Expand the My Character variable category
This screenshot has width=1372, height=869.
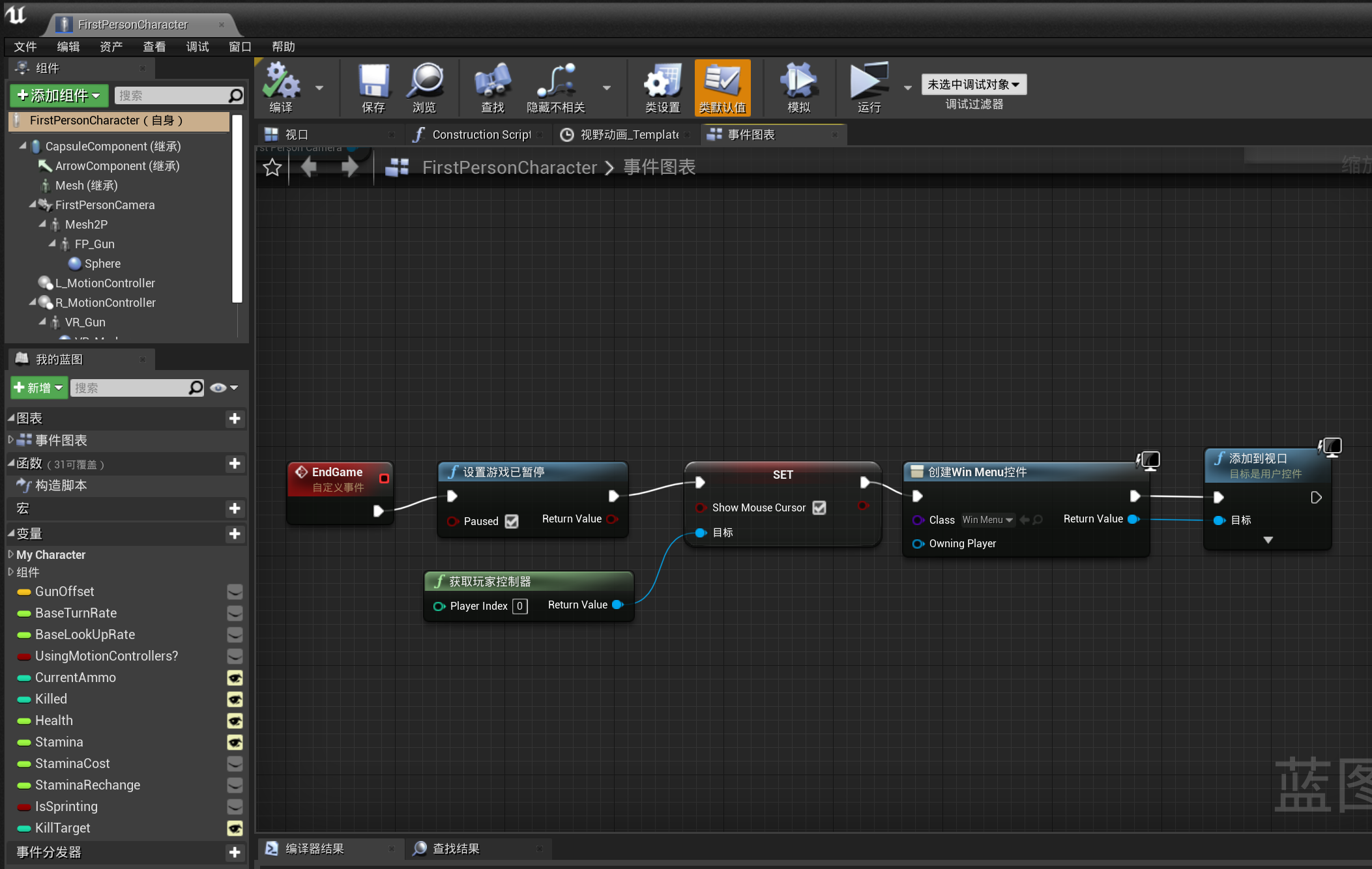click(x=11, y=554)
